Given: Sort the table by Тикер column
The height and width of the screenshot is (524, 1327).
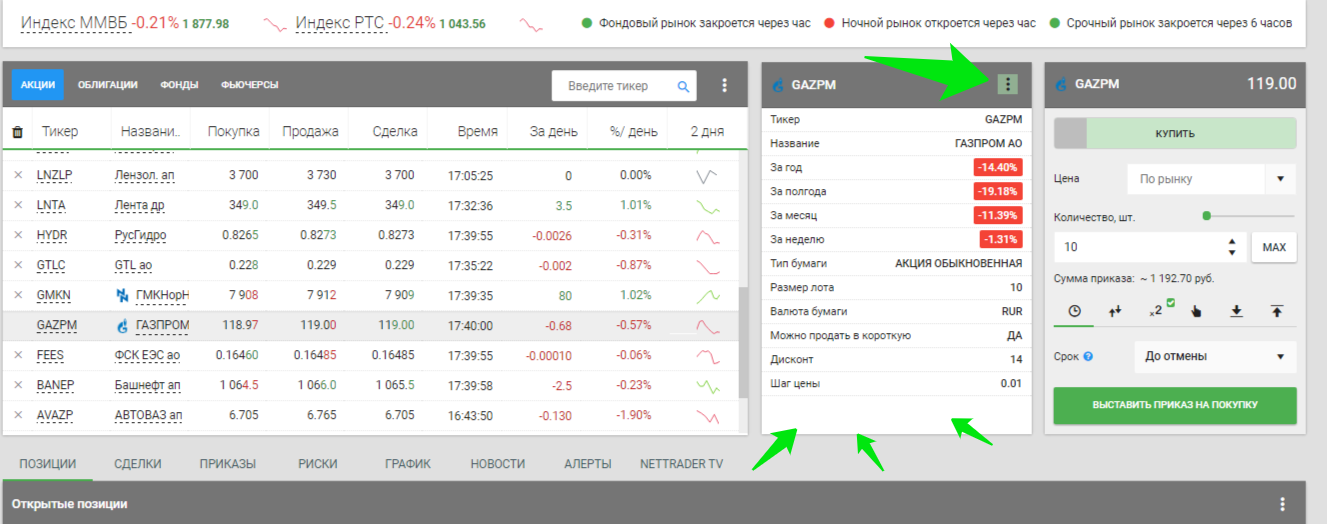Looking at the screenshot, I should tap(60, 131).
